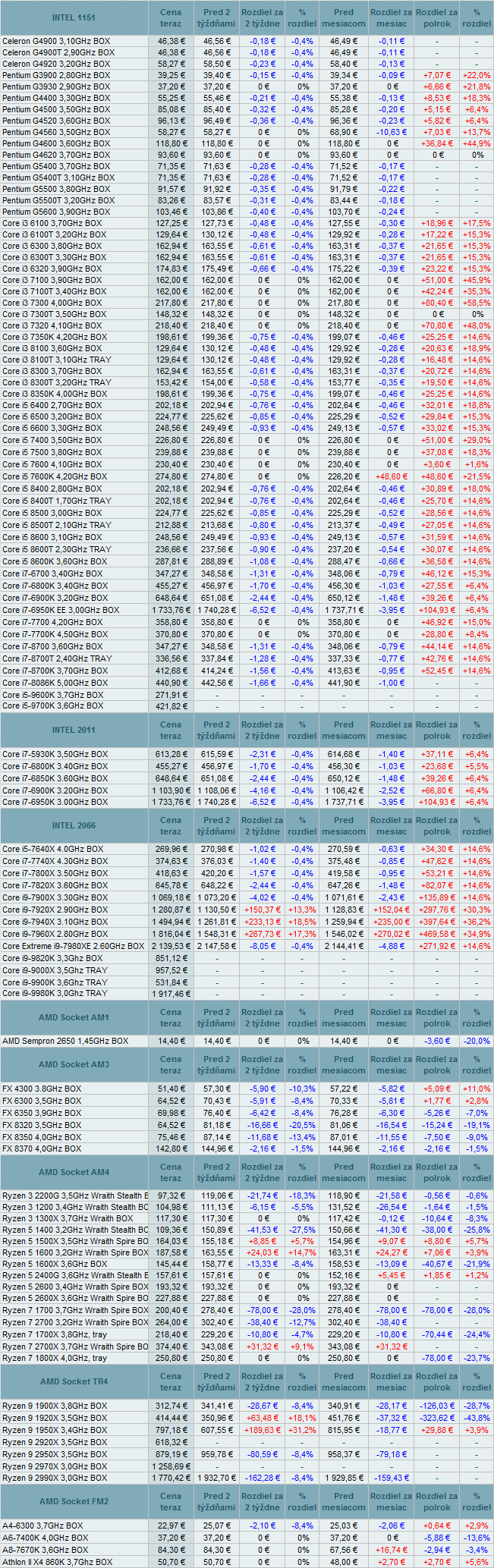Click the AMD Socket AM3 section header

(74, 1064)
